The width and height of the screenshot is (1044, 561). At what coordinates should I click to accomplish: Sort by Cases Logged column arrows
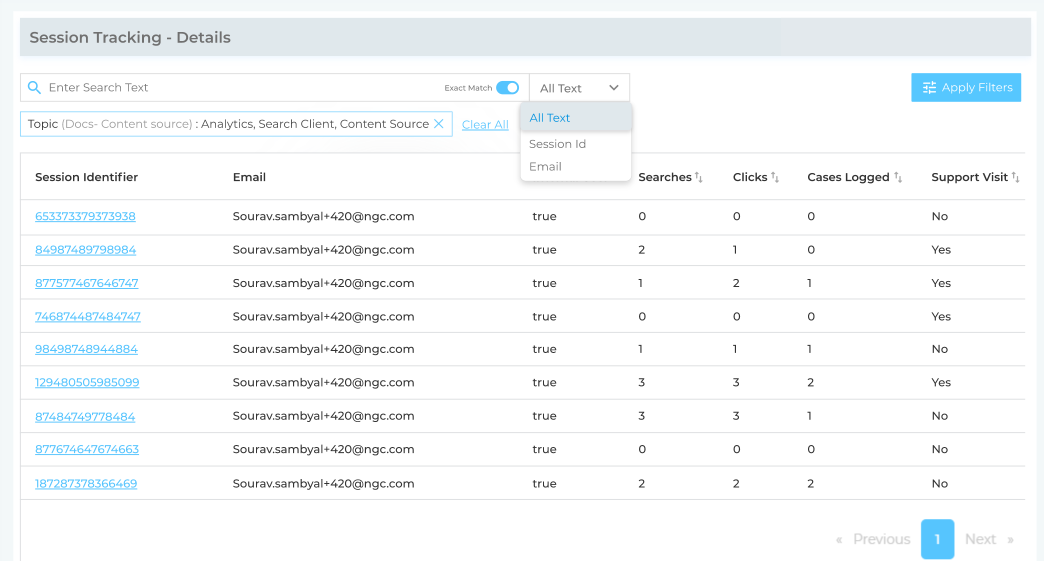point(898,178)
